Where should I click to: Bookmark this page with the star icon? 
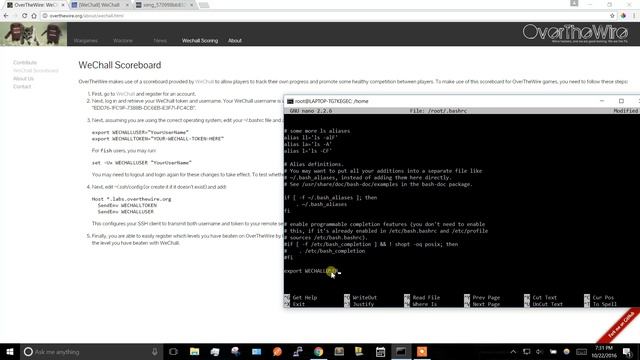point(612,16)
